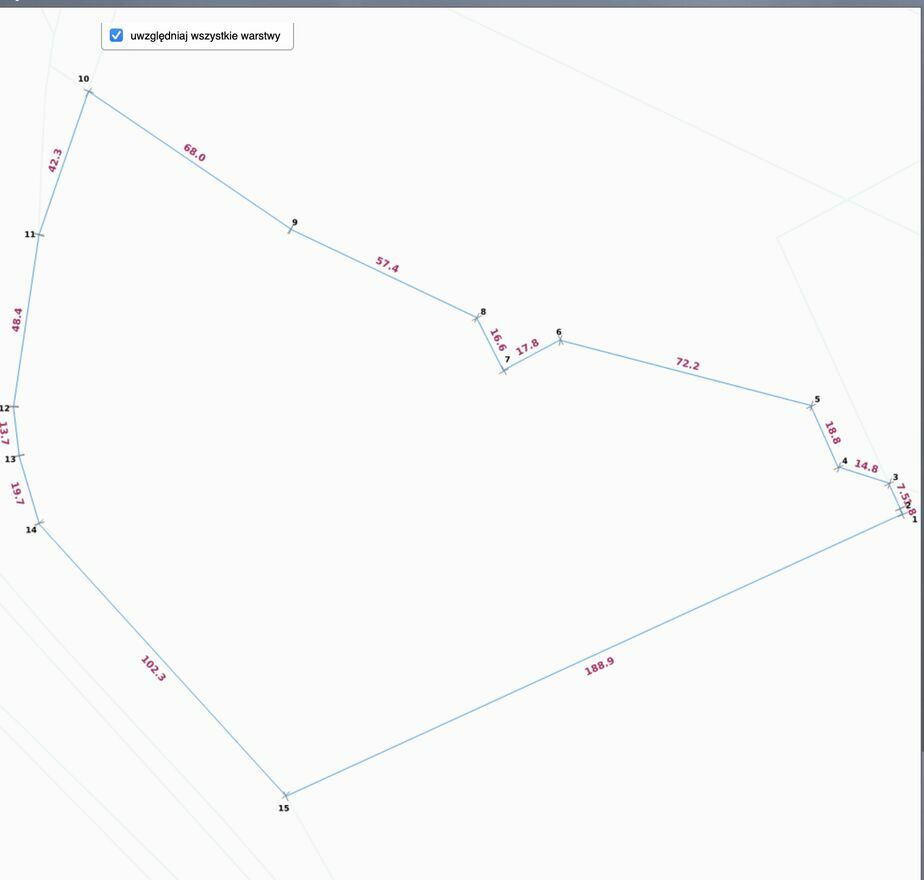Click the 102.3 edge length label
This screenshot has width=924, height=880.
(153, 668)
